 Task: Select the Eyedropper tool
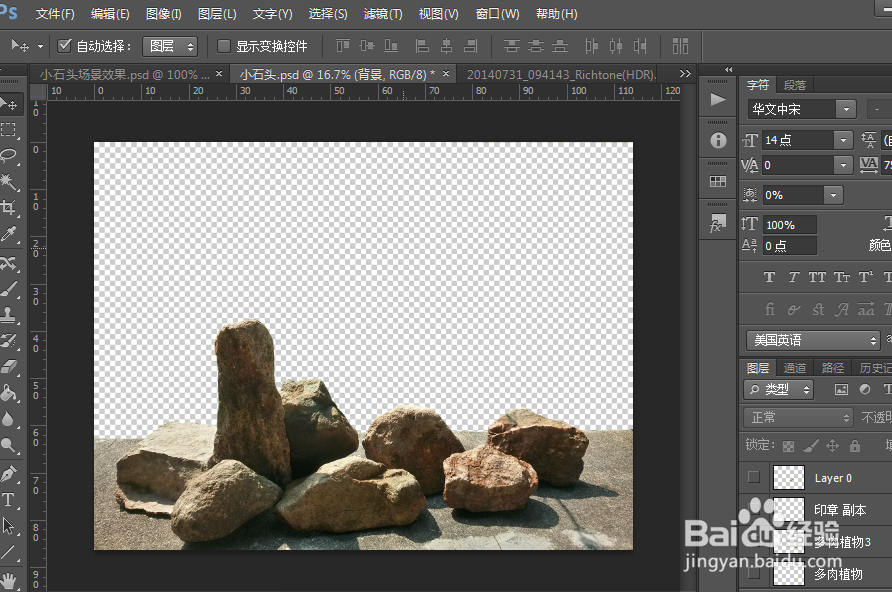pyautogui.click(x=9, y=233)
